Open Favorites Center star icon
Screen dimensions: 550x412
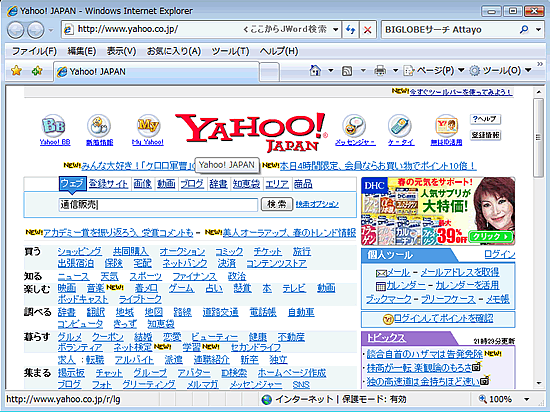click(16, 71)
